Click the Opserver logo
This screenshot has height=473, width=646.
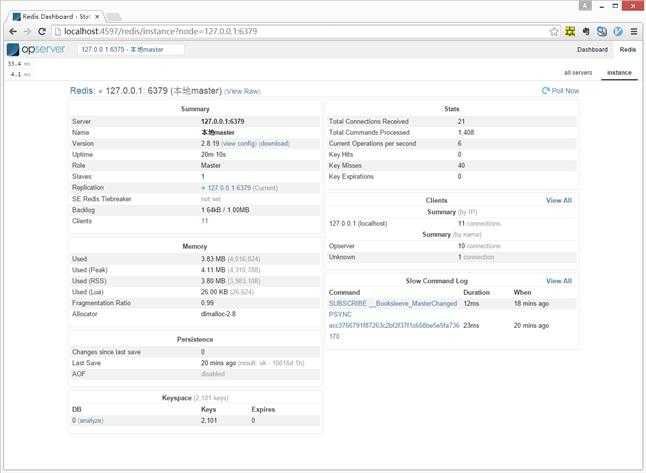(x=36, y=49)
